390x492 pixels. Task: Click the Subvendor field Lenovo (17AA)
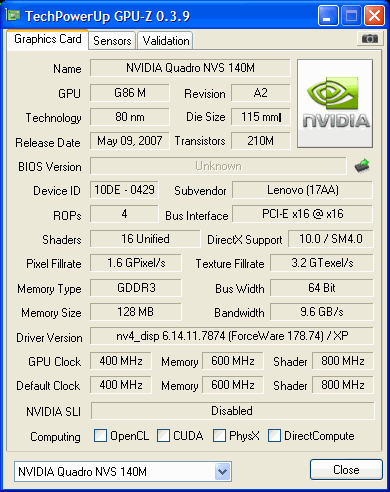point(302,190)
